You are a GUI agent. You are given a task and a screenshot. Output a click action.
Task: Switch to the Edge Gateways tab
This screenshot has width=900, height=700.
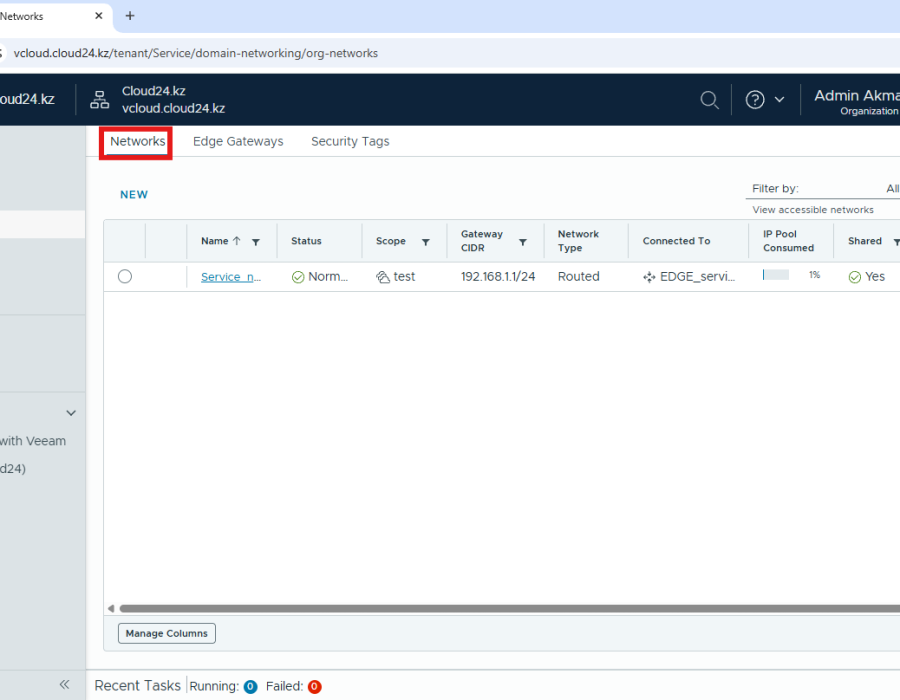click(238, 142)
